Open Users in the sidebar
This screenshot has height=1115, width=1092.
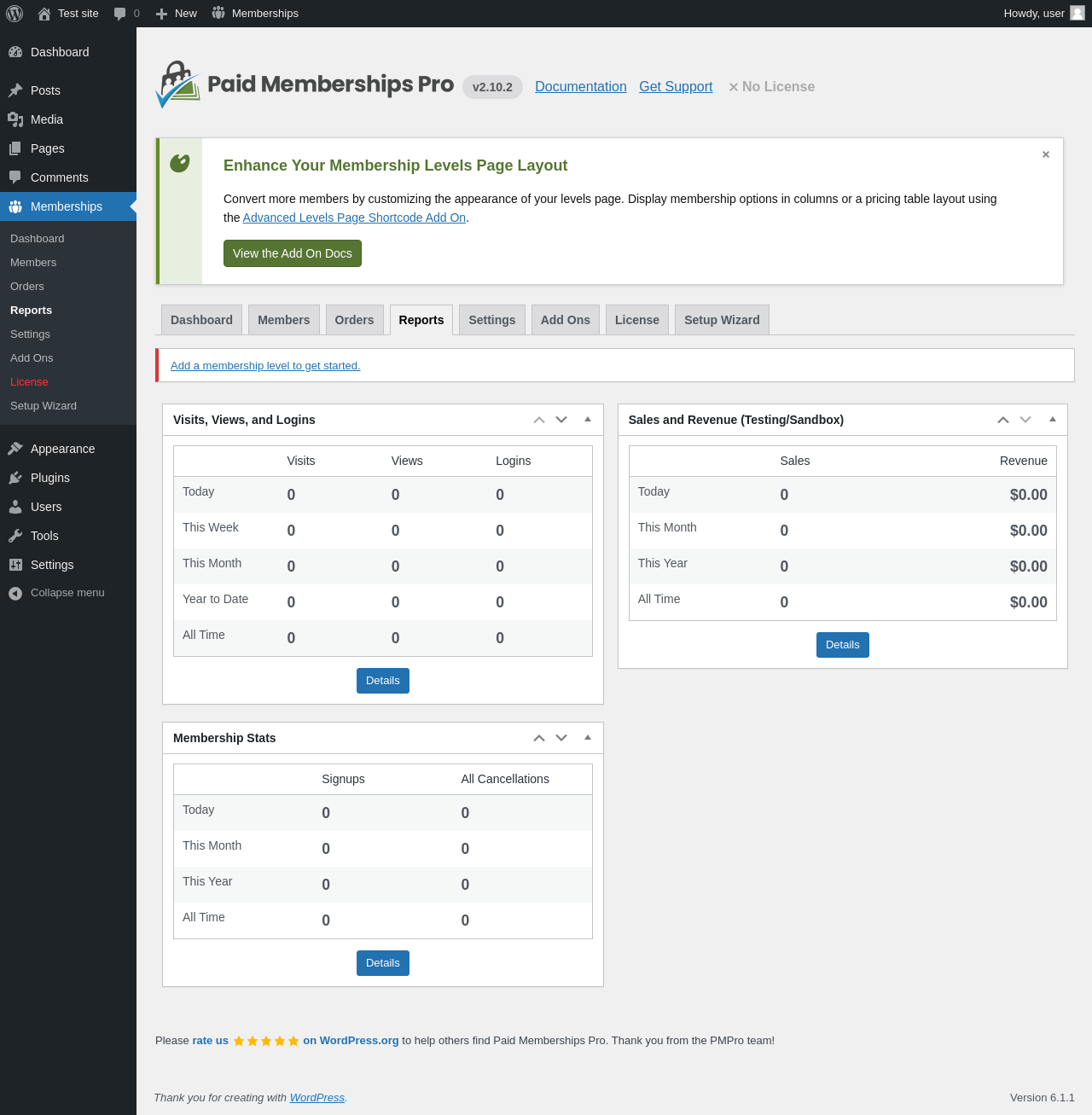[68, 507]
